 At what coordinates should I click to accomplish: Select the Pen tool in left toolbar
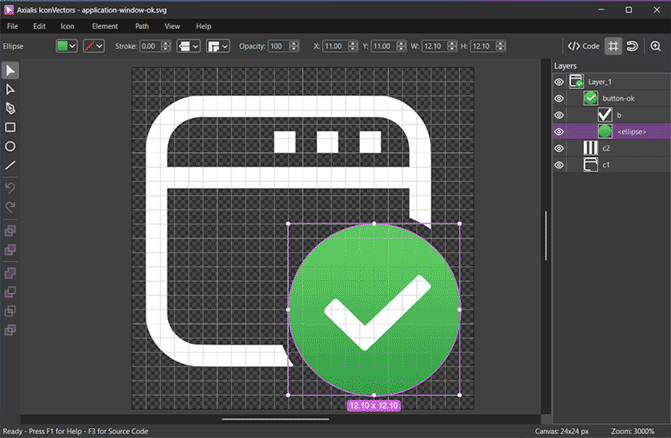[10, 108]
